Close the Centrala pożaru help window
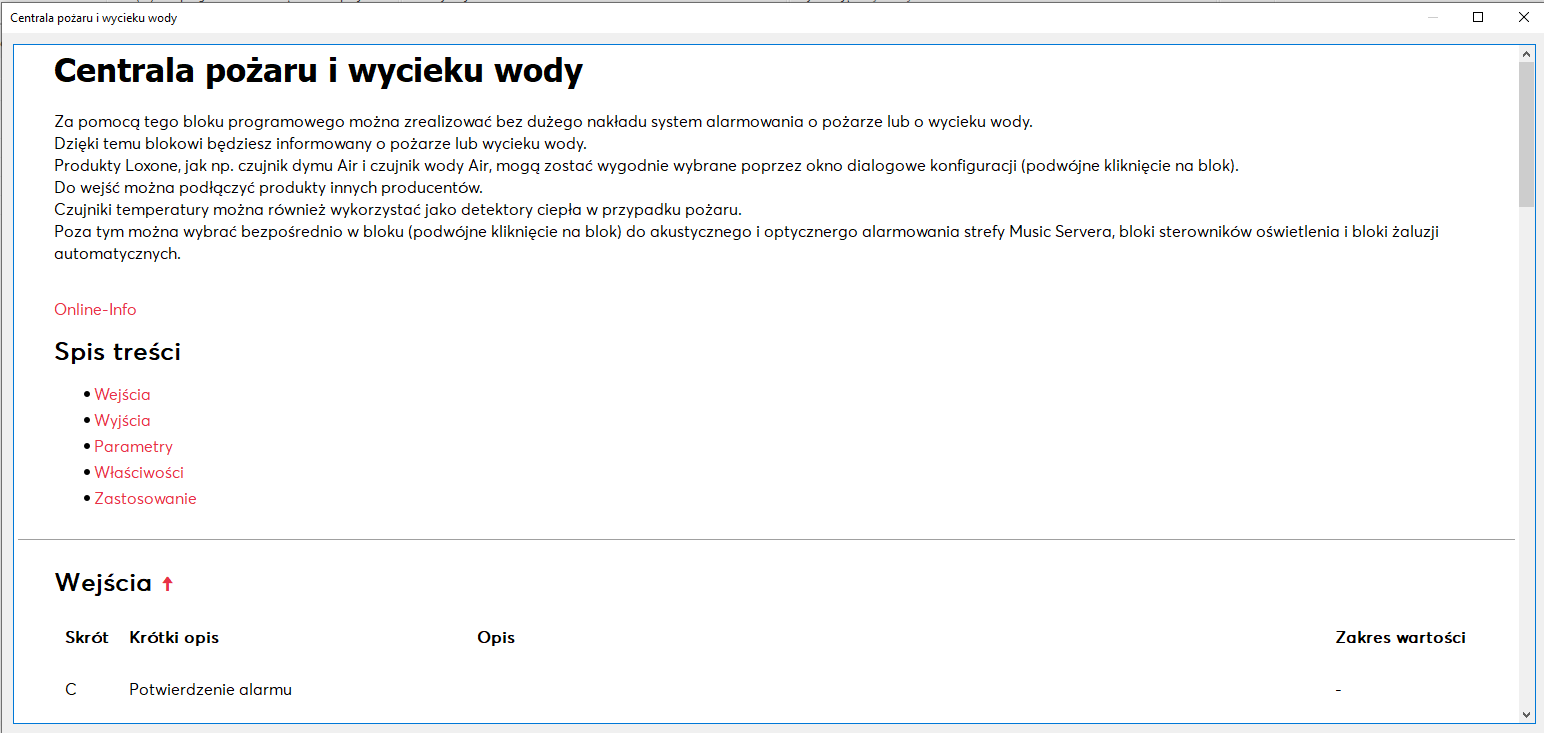 coord(1523,17)
